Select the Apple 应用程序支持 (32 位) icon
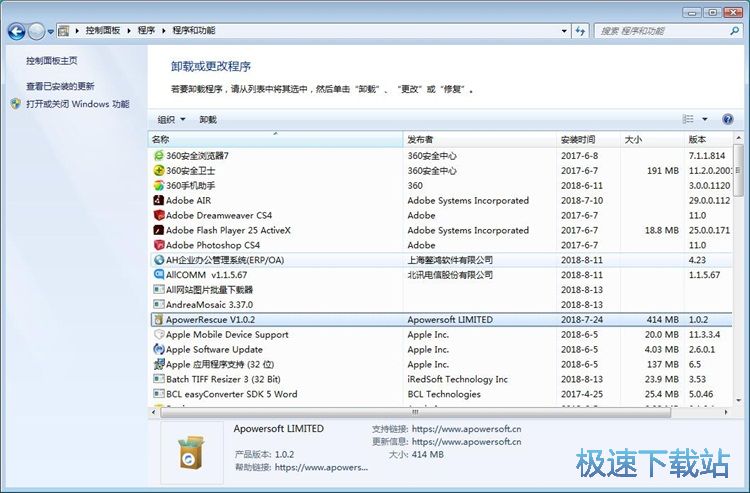This screenshot has width=750, height=493. coord(159,364)
